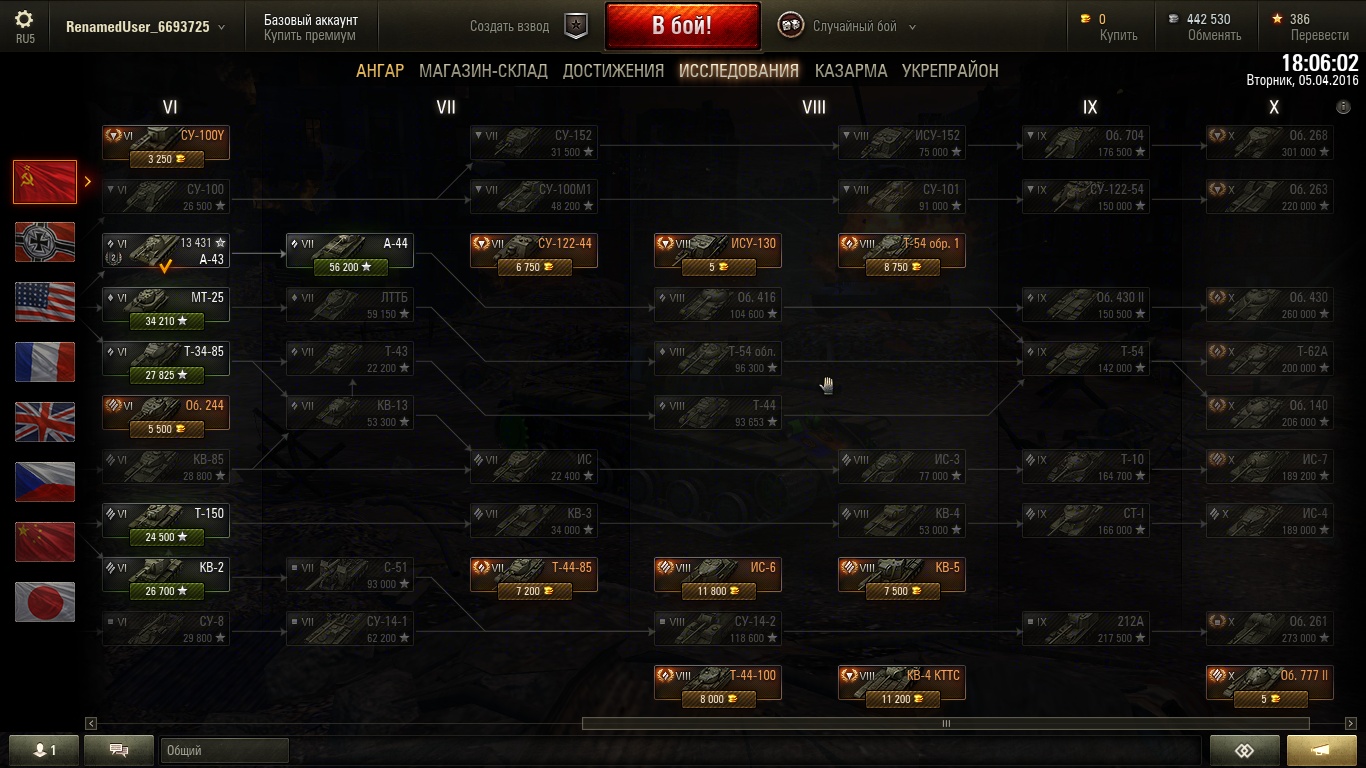Select the Chinese nation flag
1366x768 pixels.
[x=45, y=542]
